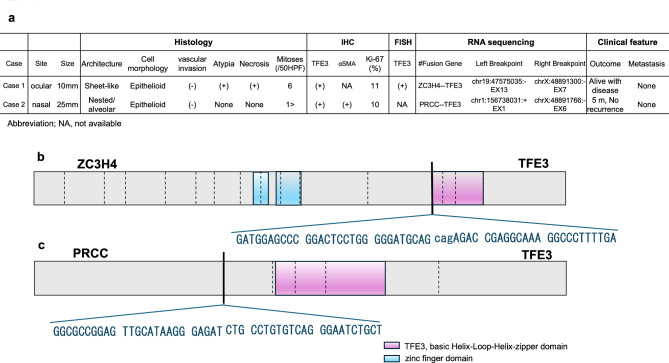Click the 'zinc finger domain' legend text
The image size is (669, 363).
(439, 359)
